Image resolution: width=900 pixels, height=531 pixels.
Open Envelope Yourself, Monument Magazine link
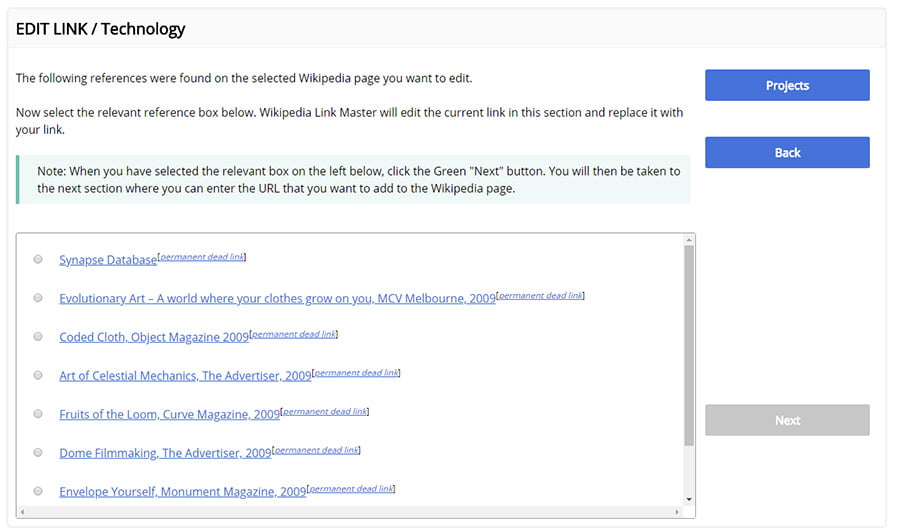pos(183,492)
